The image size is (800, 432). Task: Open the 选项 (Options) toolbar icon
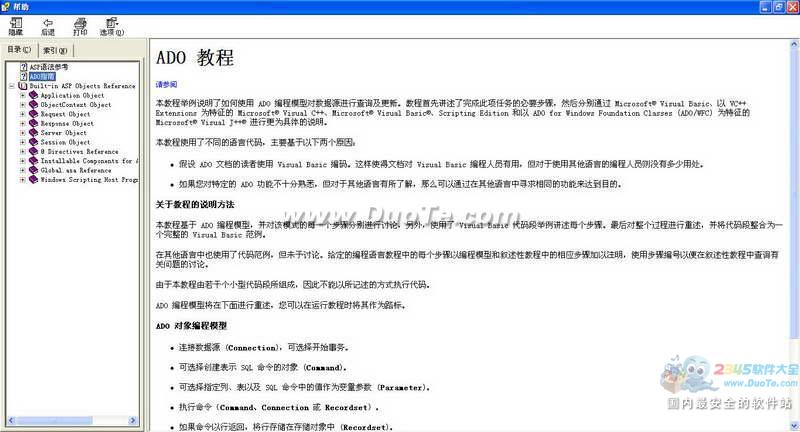[111, 22]
